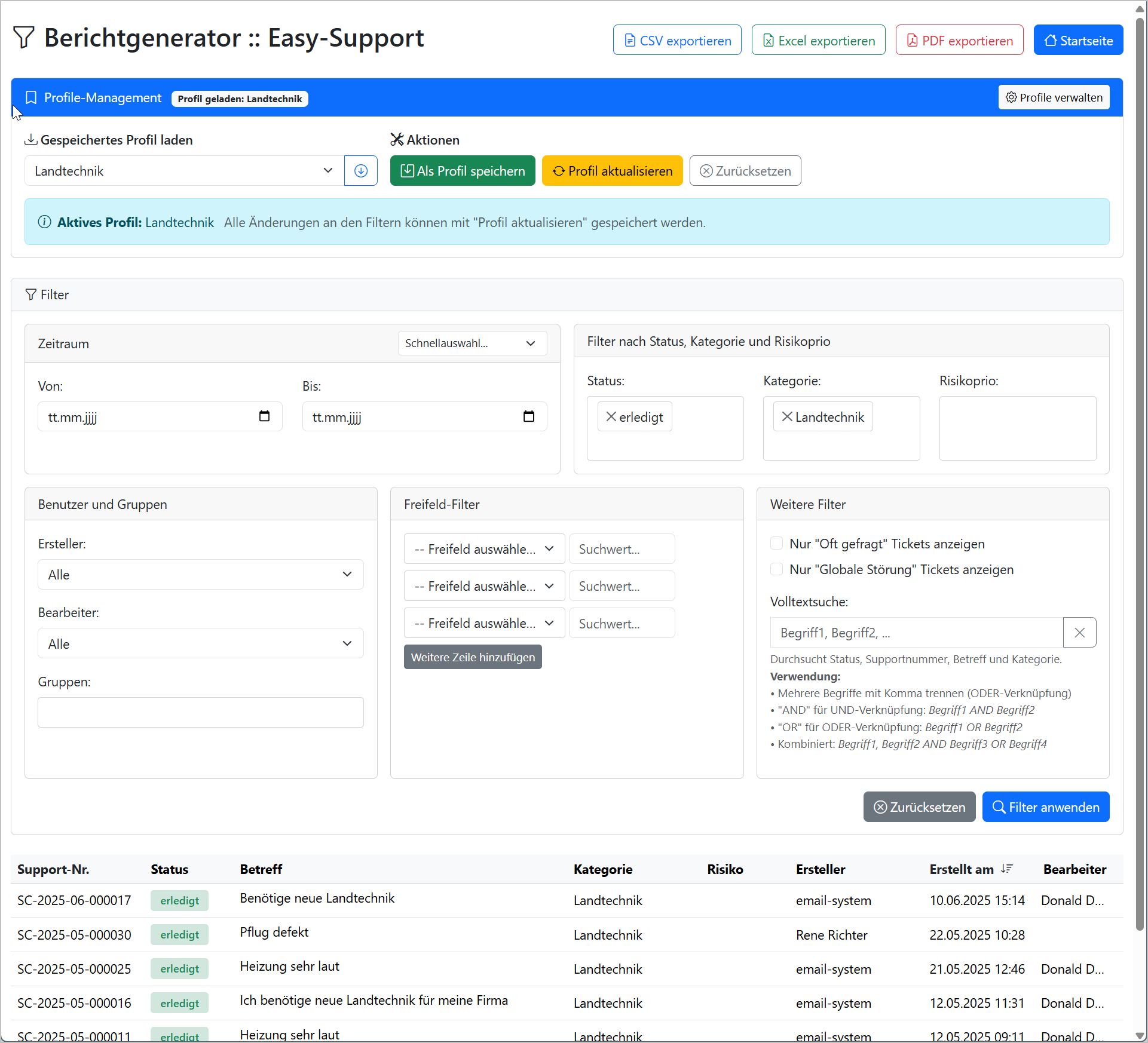Expand the Ersteller dropdown

[200, 575]
